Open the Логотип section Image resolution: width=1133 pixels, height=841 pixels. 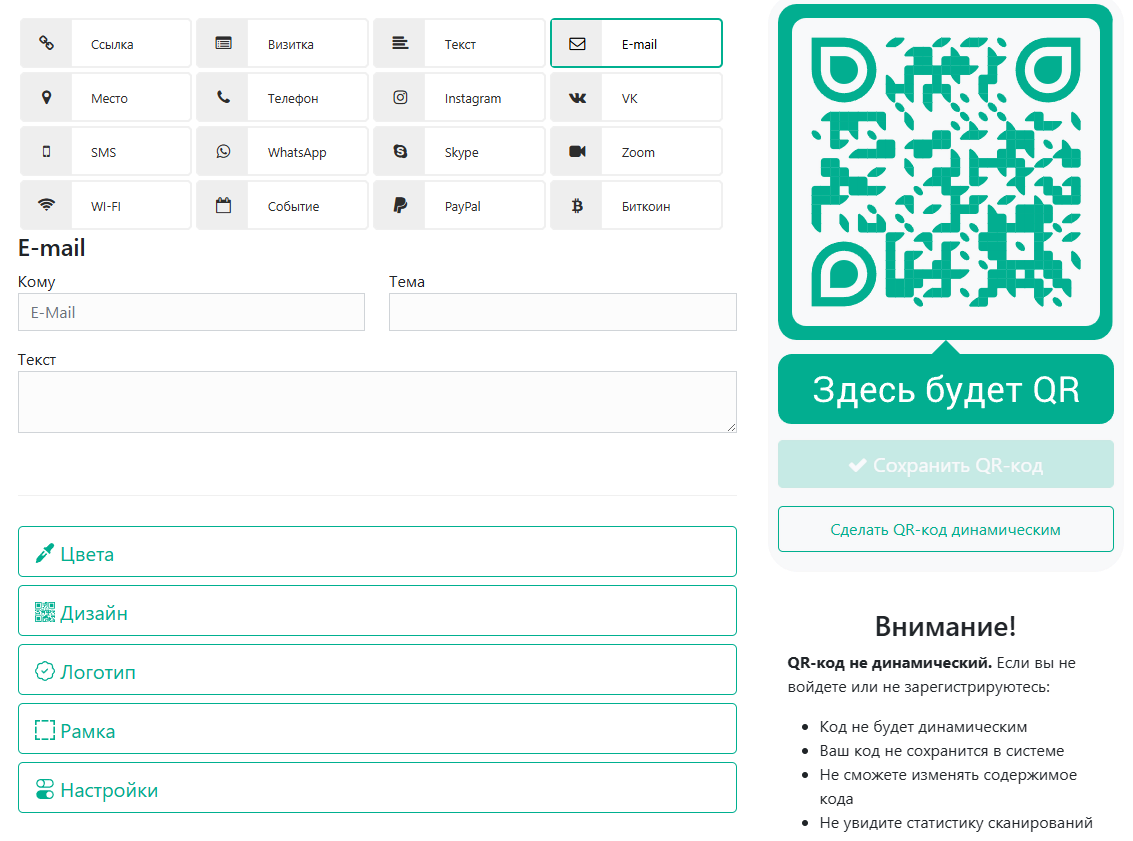(x=377, y=670)
